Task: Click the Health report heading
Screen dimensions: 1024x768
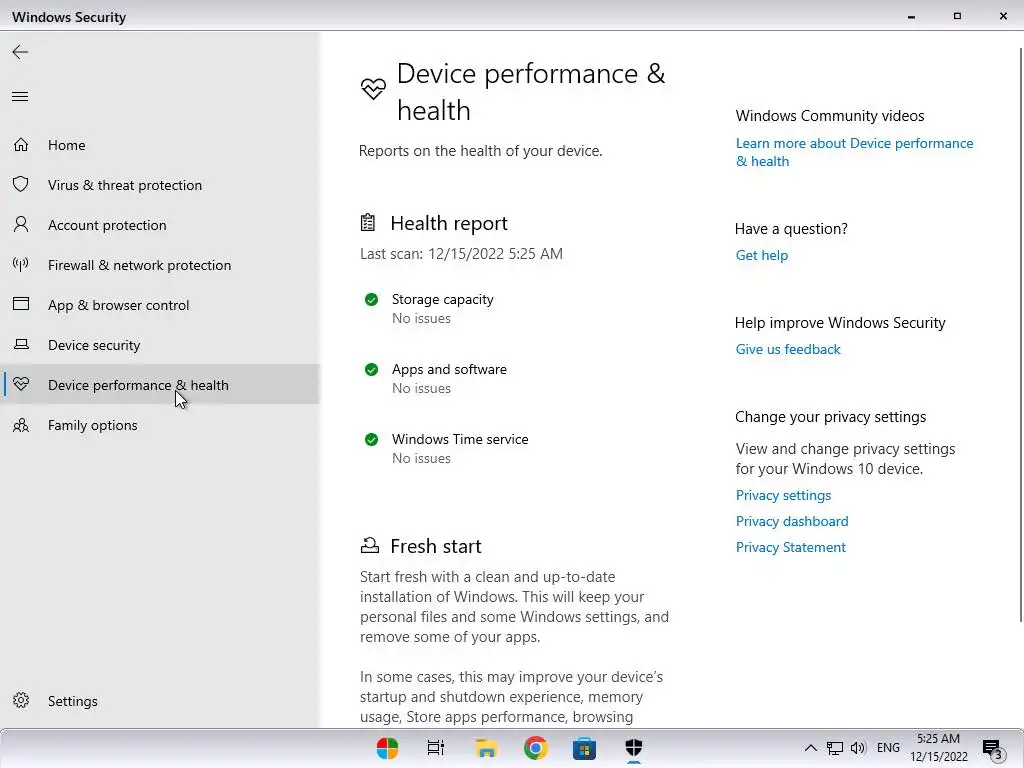Action: (449, 223)
